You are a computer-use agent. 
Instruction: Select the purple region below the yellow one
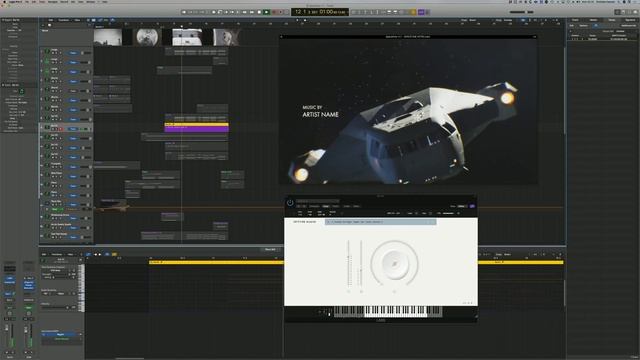pyautogui.click(x=196, y=129)
